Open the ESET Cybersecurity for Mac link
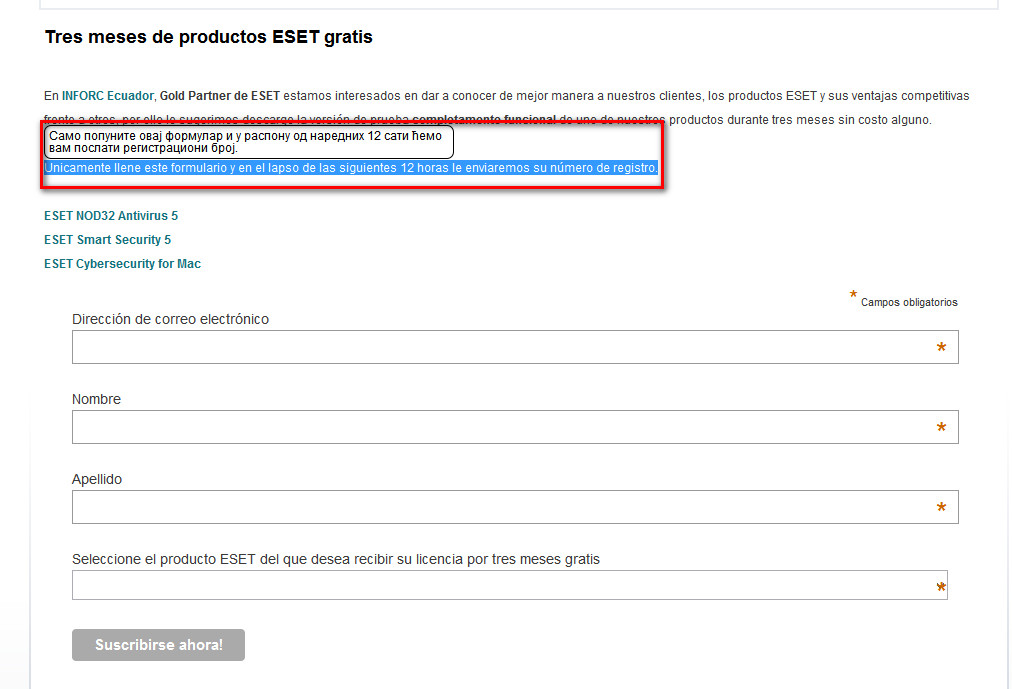Image resolution: width=1012 pixels, height=689 pixels. pyautogui.click(x=122, y=264)
